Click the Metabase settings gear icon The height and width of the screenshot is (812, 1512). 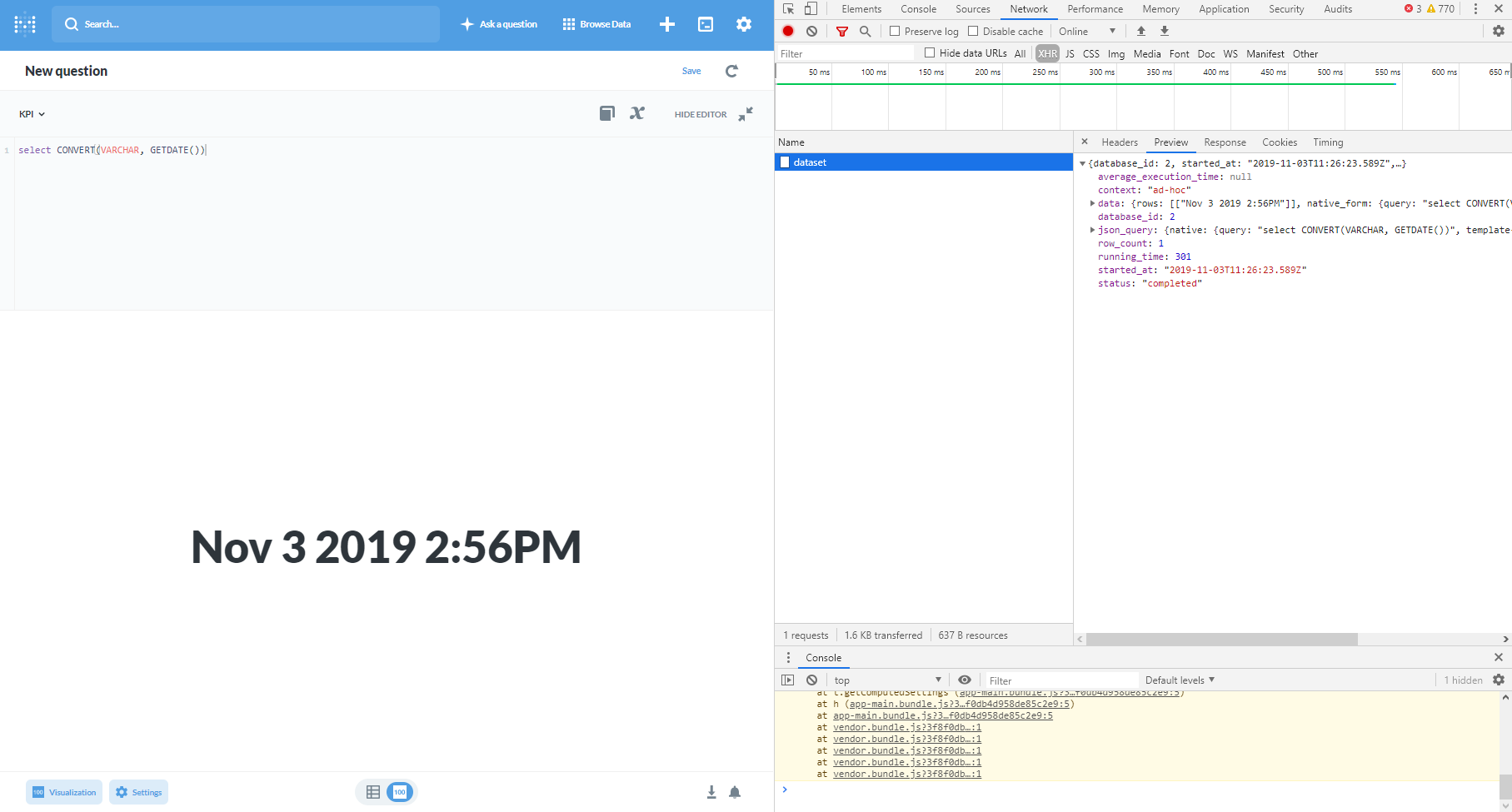pyautogui.click(x=743, y=24)
